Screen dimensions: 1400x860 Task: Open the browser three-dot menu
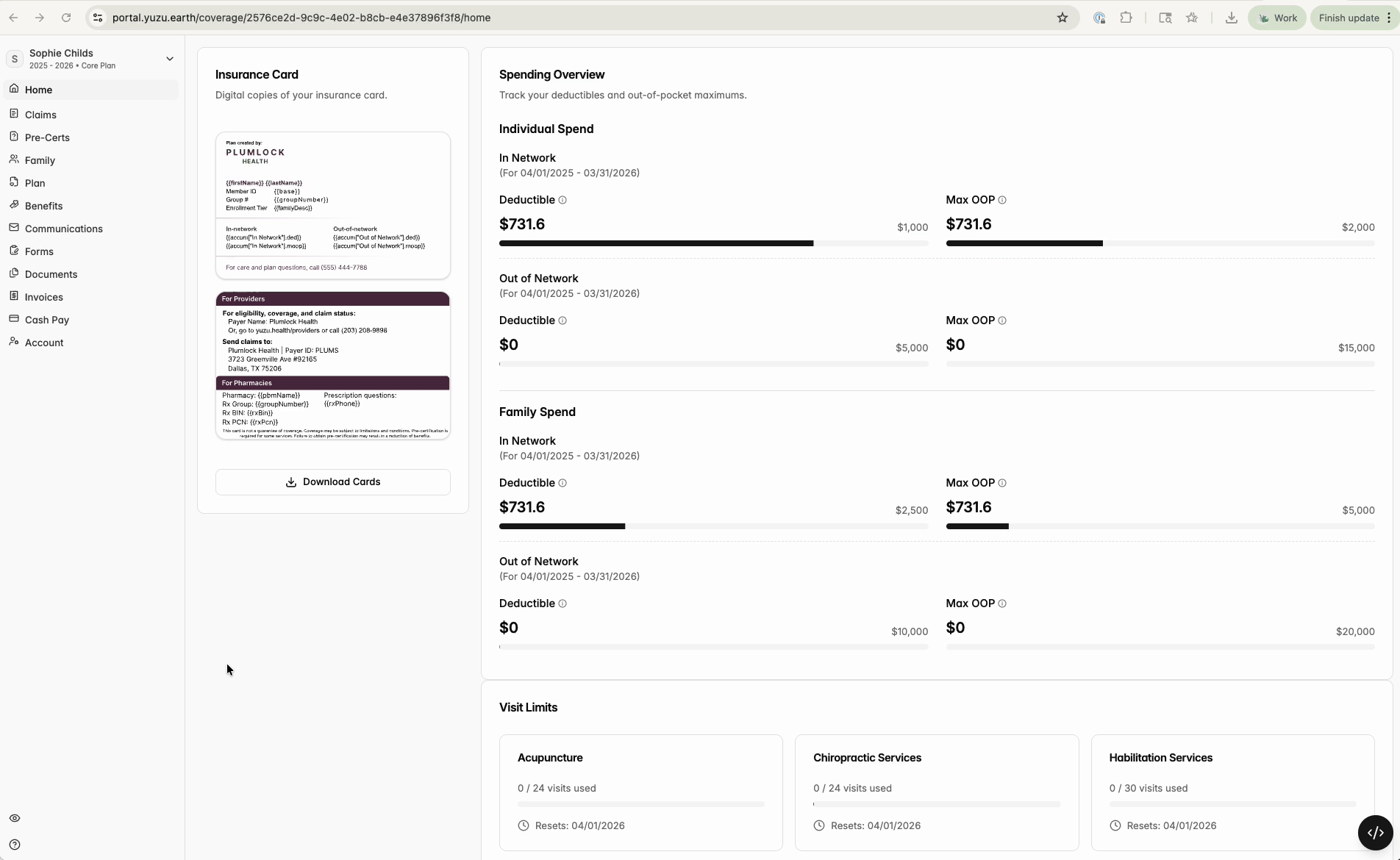[1389, 18]
